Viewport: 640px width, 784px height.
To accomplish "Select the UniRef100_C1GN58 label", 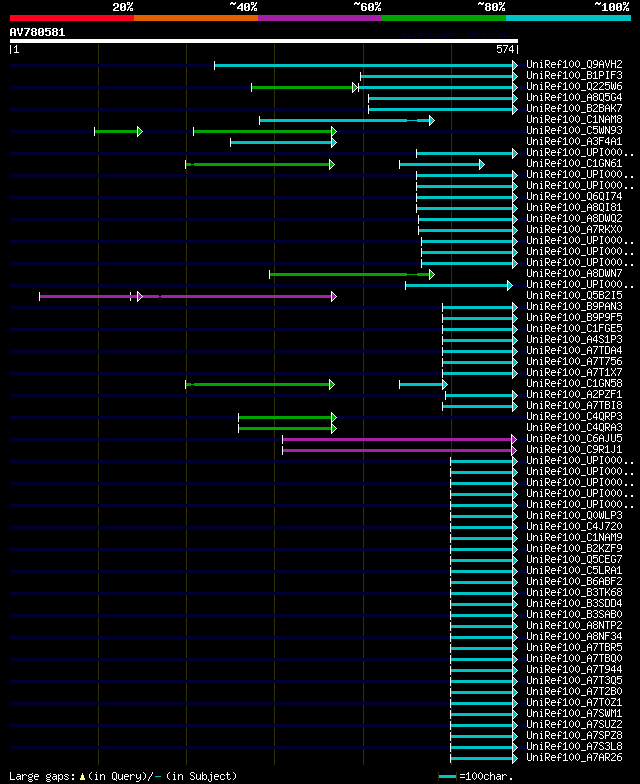I will pyautogui.click(x=574, y=383).
